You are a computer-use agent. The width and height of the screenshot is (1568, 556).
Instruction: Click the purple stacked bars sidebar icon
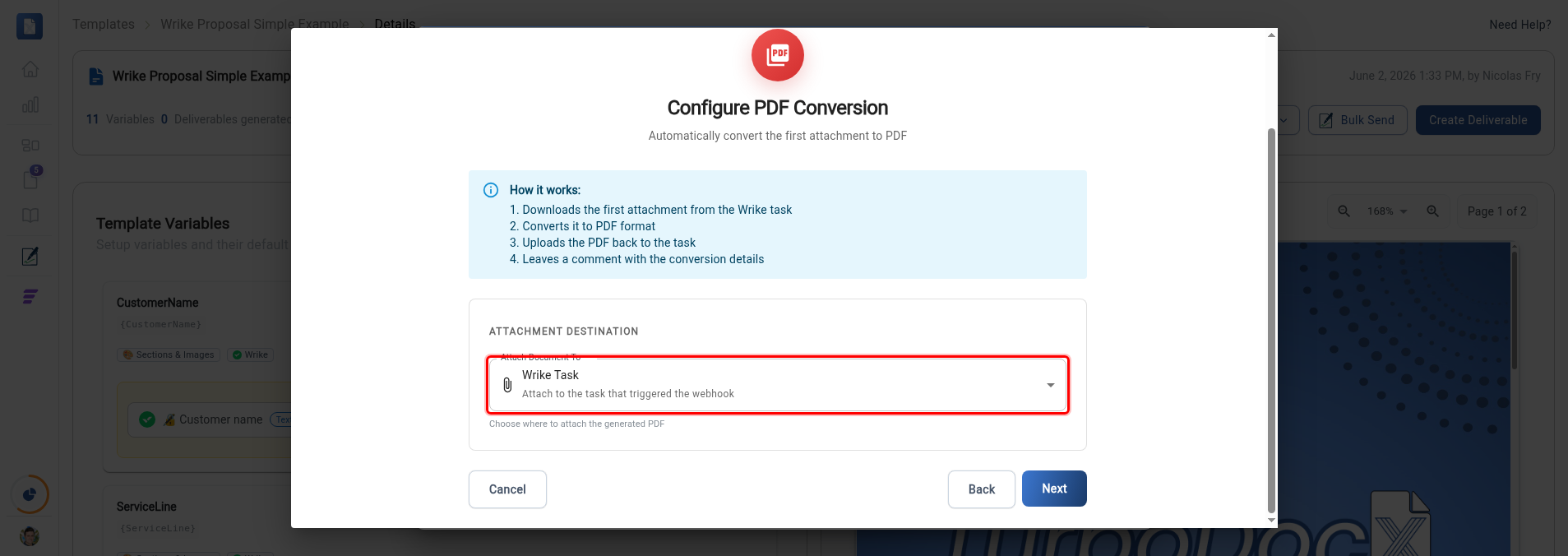30,296
